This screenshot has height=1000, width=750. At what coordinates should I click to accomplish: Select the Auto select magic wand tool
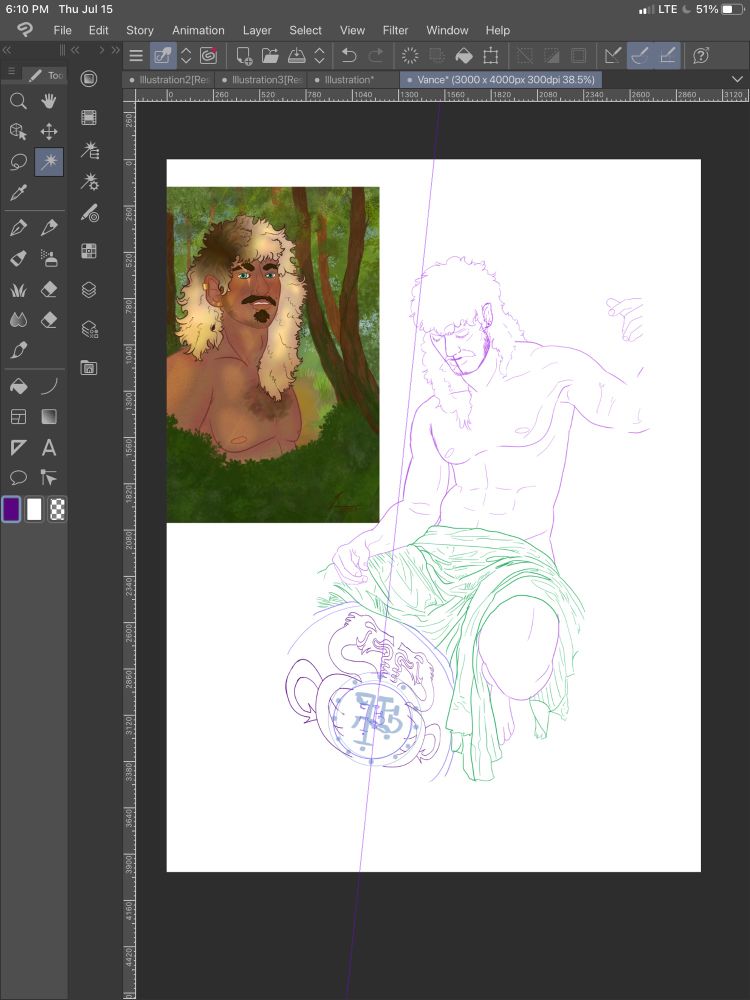coord(49,162)
